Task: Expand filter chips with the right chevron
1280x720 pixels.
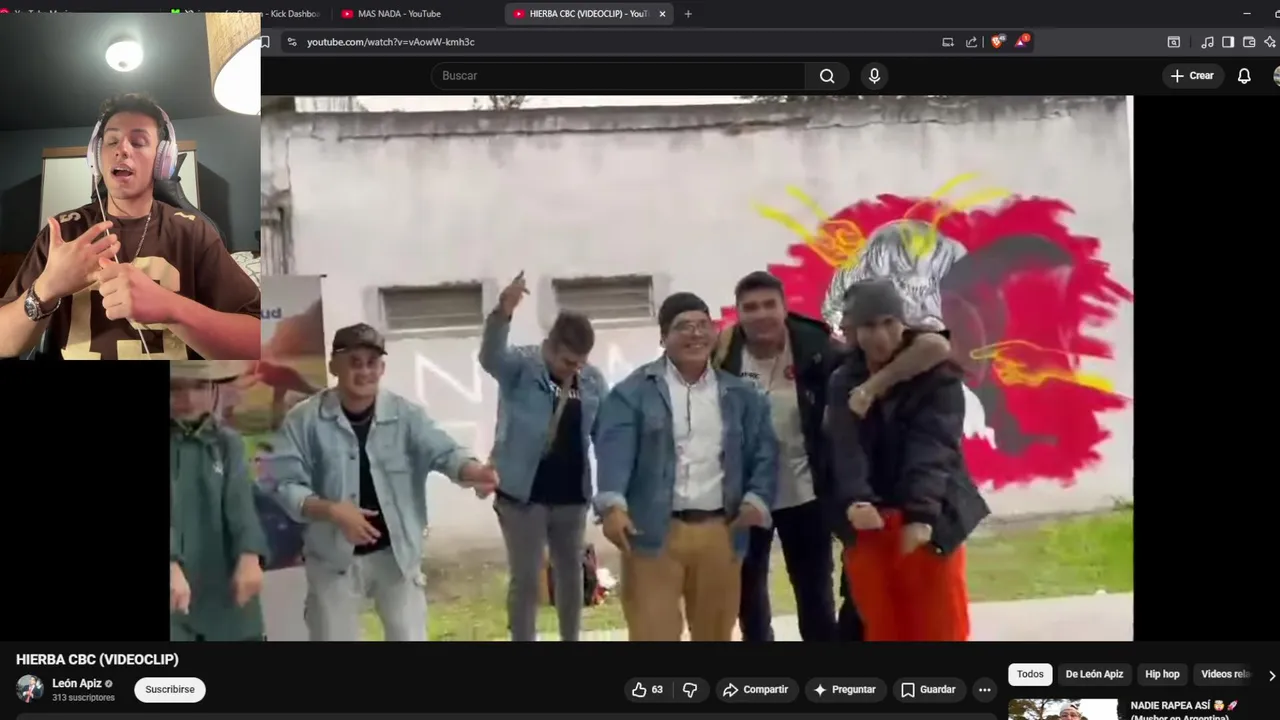Action: [1271, 675]
